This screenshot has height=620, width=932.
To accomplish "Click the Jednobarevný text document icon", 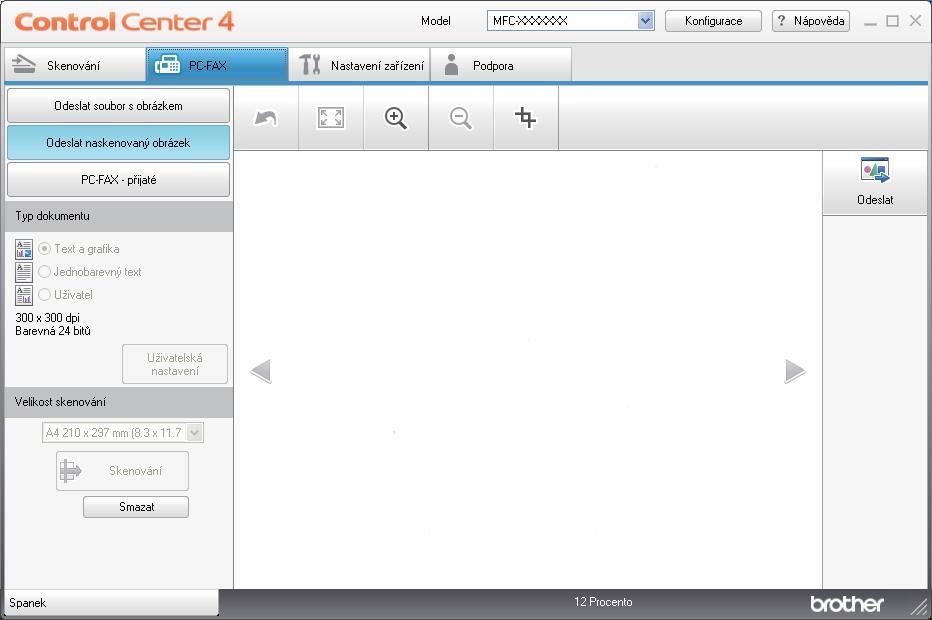I will [24, 272].
